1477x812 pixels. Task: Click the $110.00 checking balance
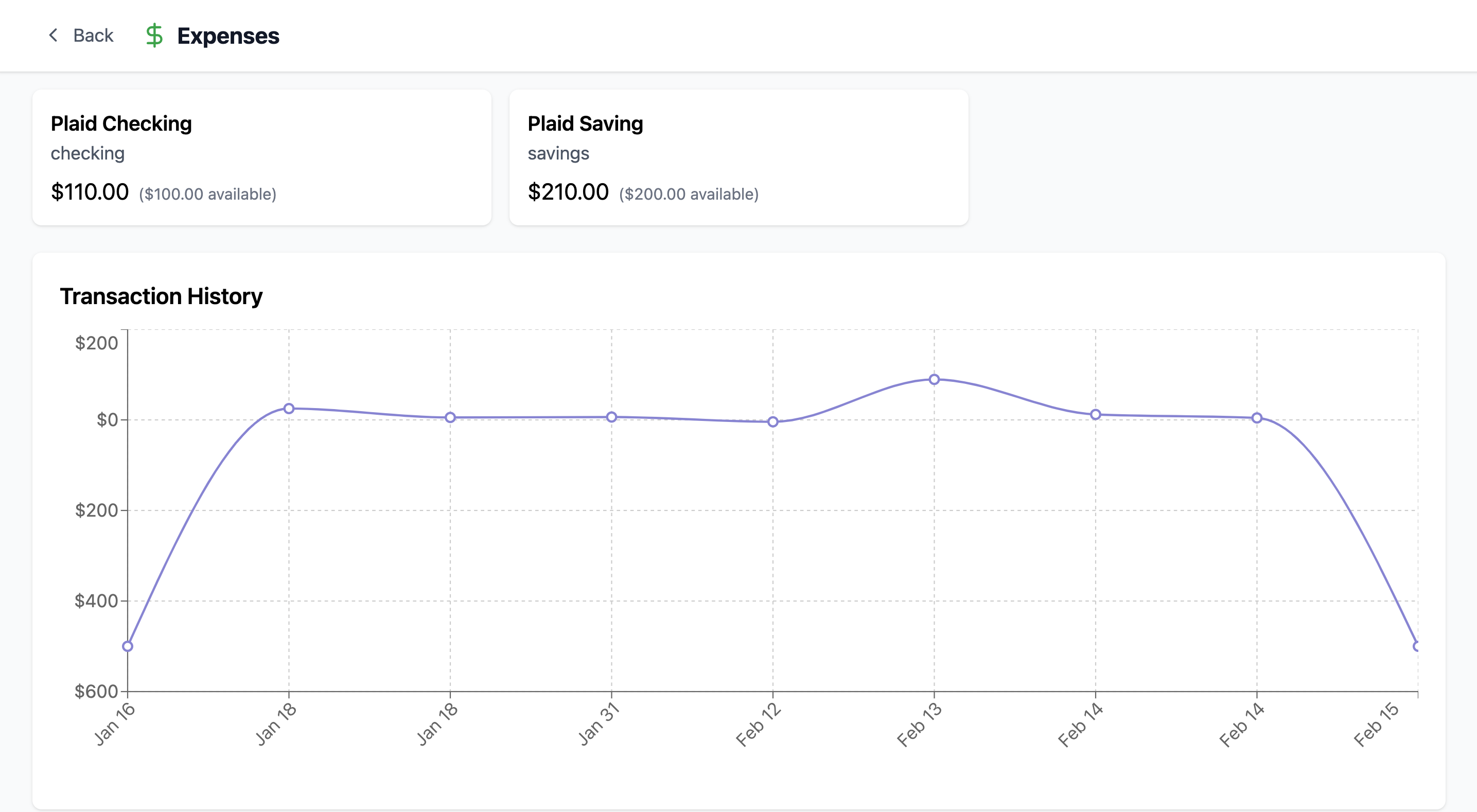90,192
